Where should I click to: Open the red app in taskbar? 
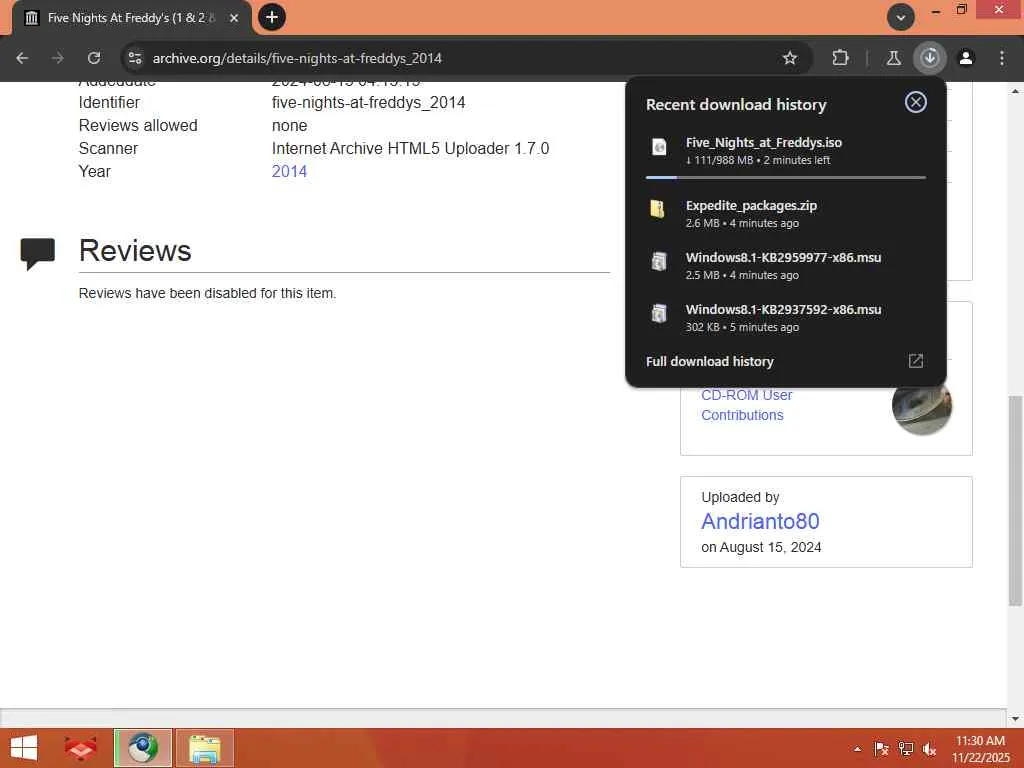(81, 748)
